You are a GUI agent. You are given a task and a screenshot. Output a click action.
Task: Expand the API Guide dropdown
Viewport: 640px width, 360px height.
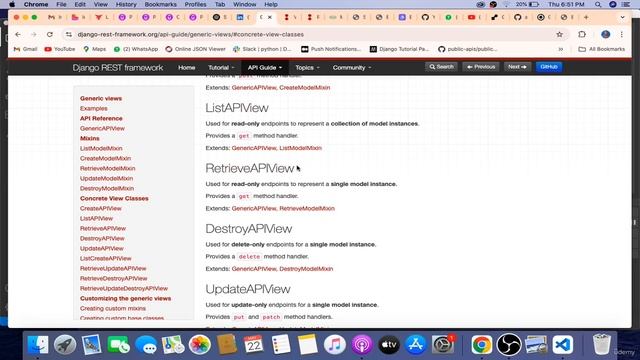(x=264, y=68)
